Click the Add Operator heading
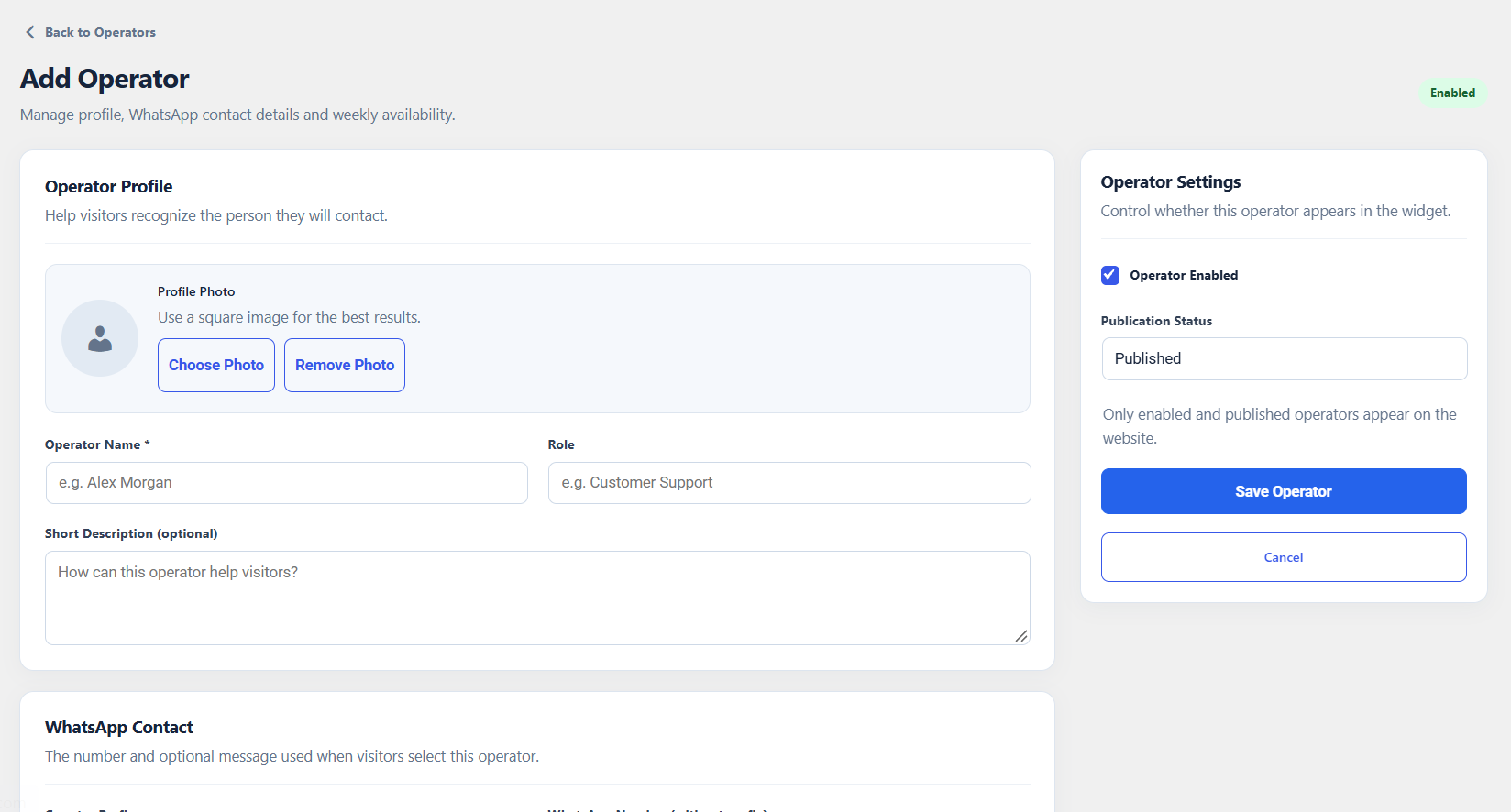 tap(105, 79)
